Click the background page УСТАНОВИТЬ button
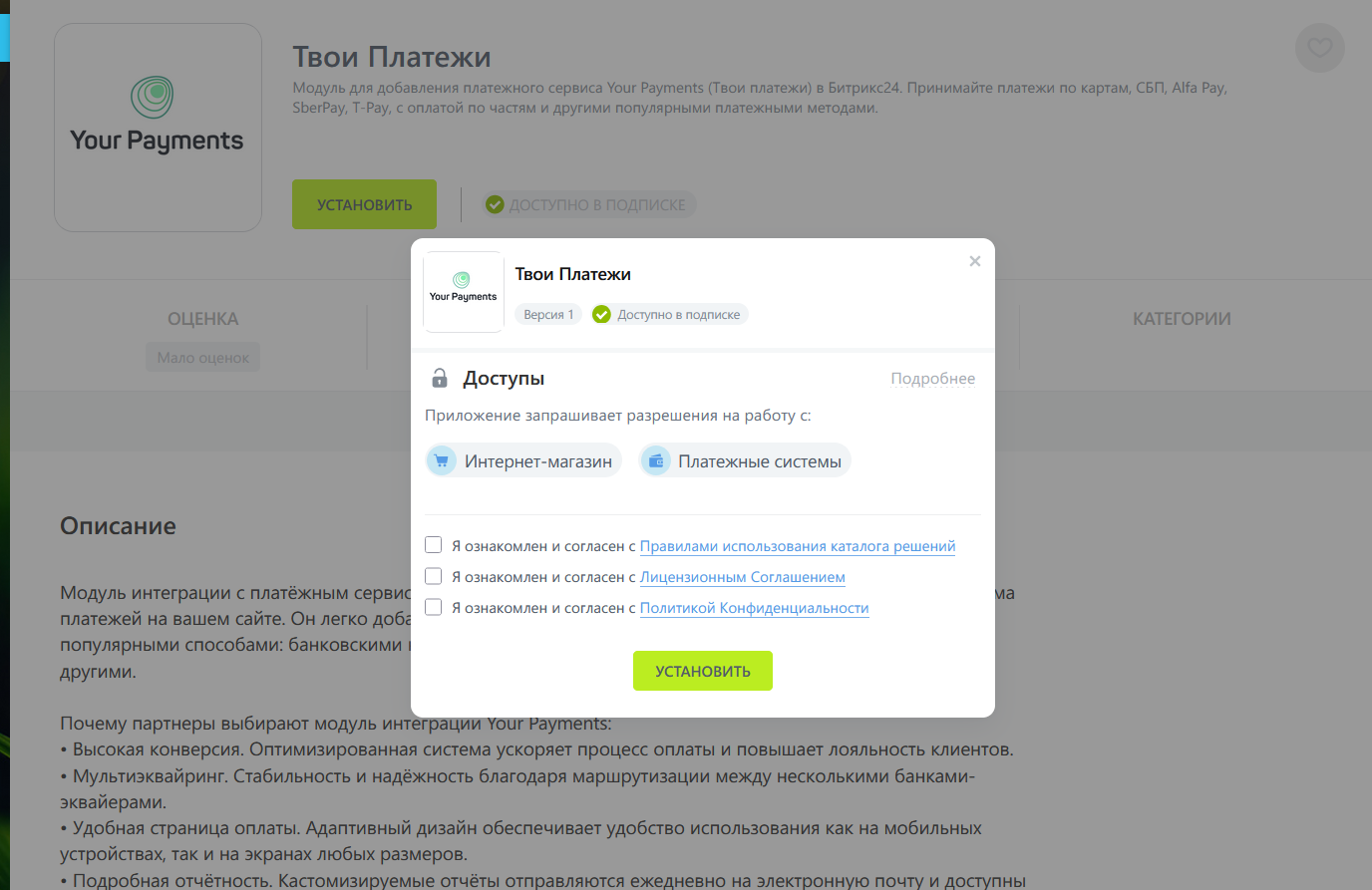 coord(364,204)
